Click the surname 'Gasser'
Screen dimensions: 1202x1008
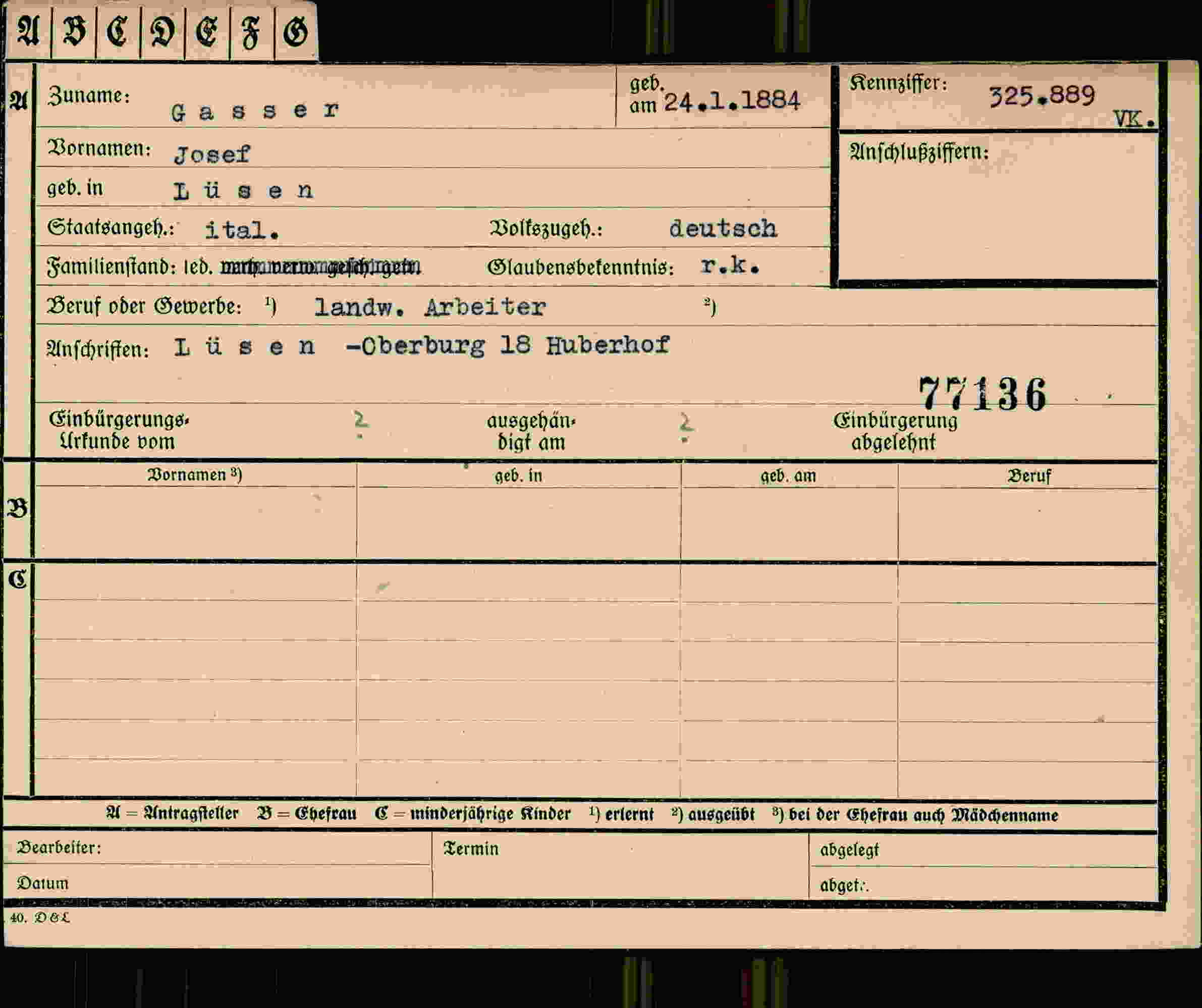[255, 111]
